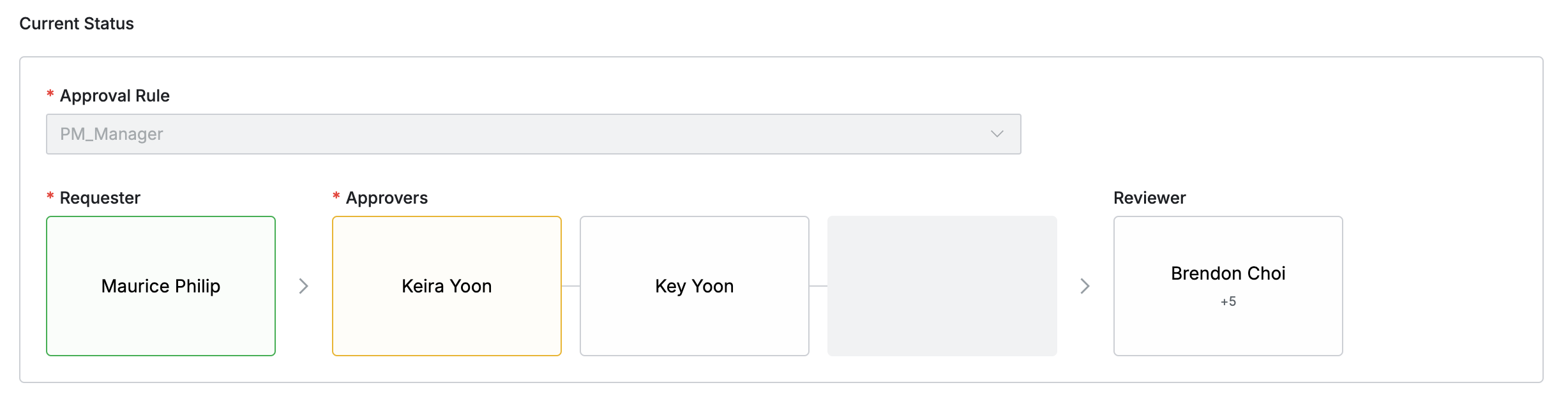Click the arrow before the Reviewer card
This screenshot has height=415, width=1568.
[x=1085, y=286]
